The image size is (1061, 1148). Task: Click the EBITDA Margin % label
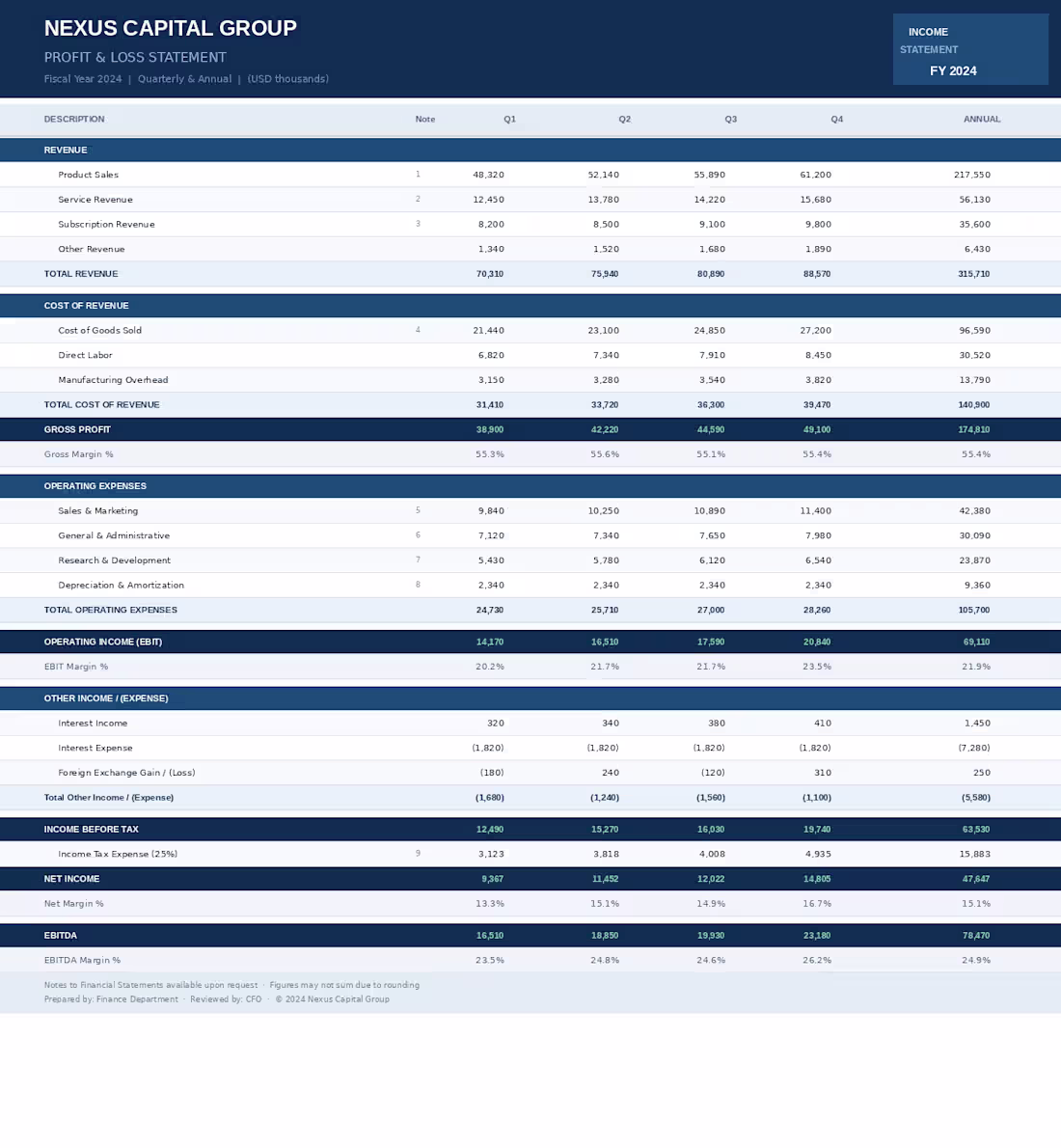tap(82, 960)
